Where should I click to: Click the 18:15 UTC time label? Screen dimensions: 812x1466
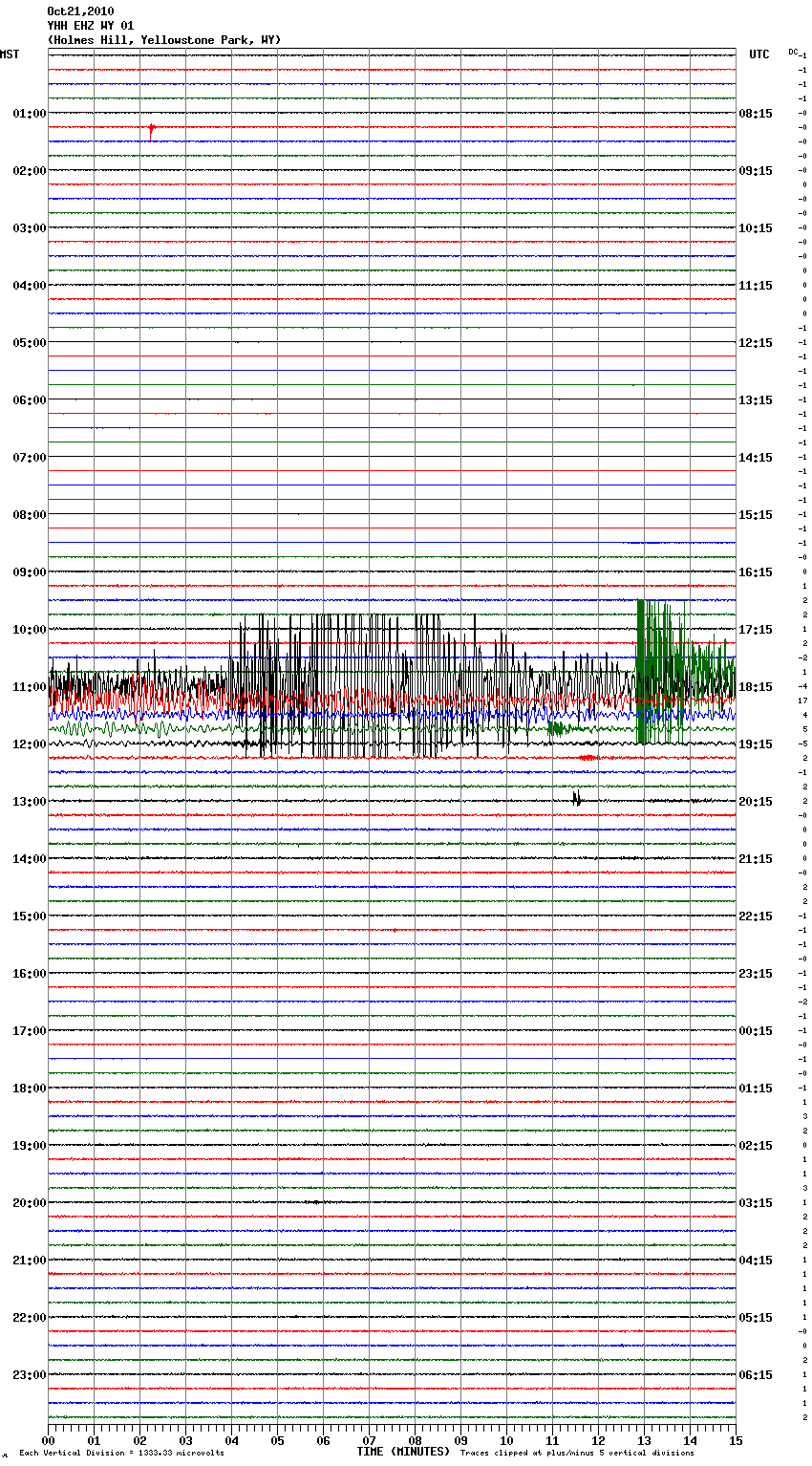(x=756, y=687)
